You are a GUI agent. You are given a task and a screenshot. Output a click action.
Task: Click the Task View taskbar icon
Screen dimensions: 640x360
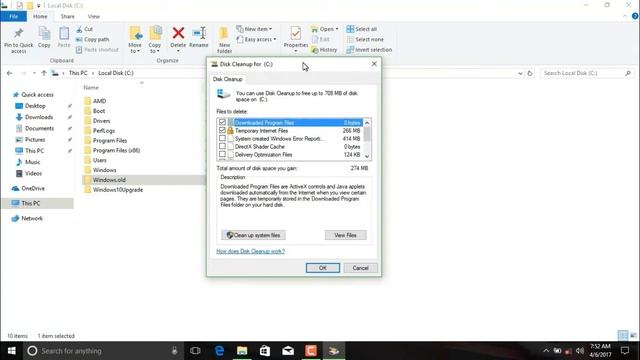196,351
